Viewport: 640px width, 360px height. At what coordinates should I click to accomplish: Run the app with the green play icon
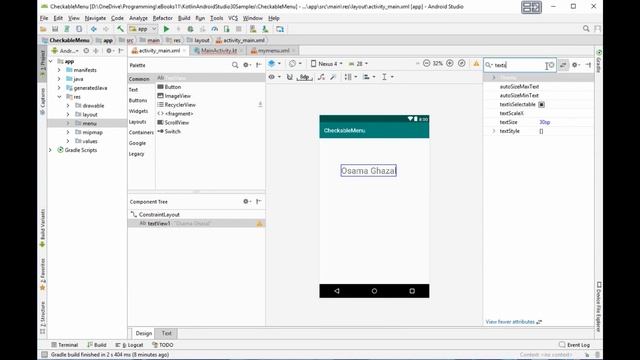(166, 29)
